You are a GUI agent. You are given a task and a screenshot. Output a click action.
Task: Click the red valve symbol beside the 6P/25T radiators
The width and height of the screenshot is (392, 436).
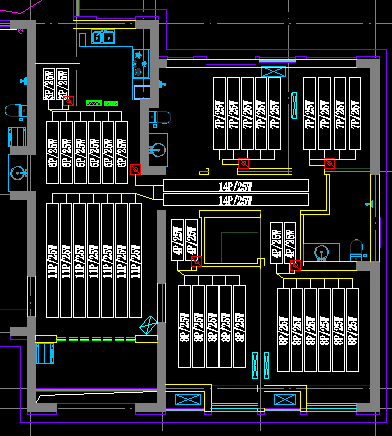135,169
